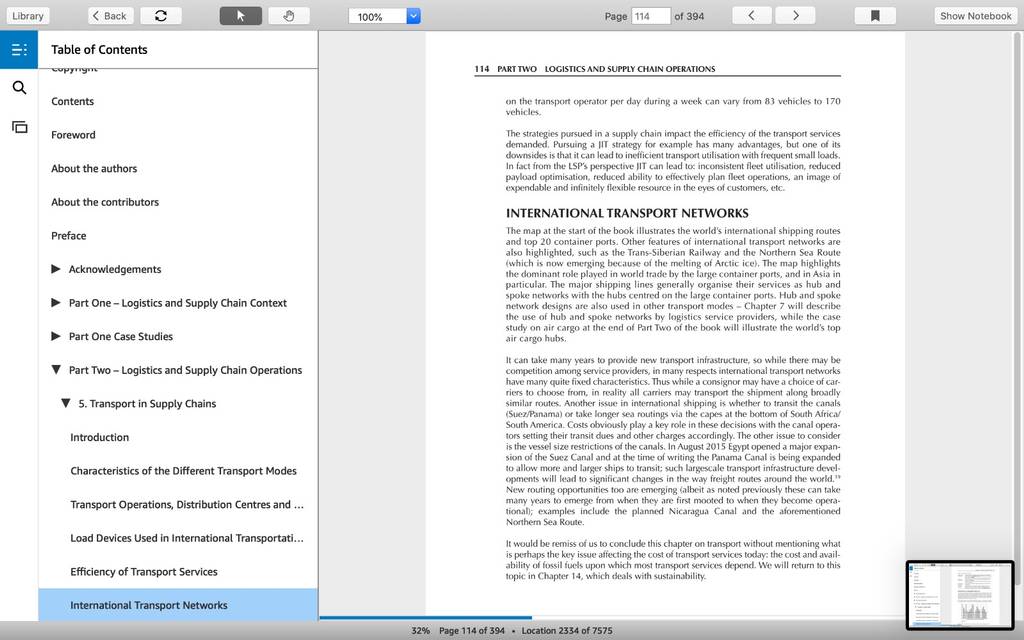1024x640 pixels.
Task: Click Acknowledgements label in contents
Action: pyautogui.click(x=115, y=269)
